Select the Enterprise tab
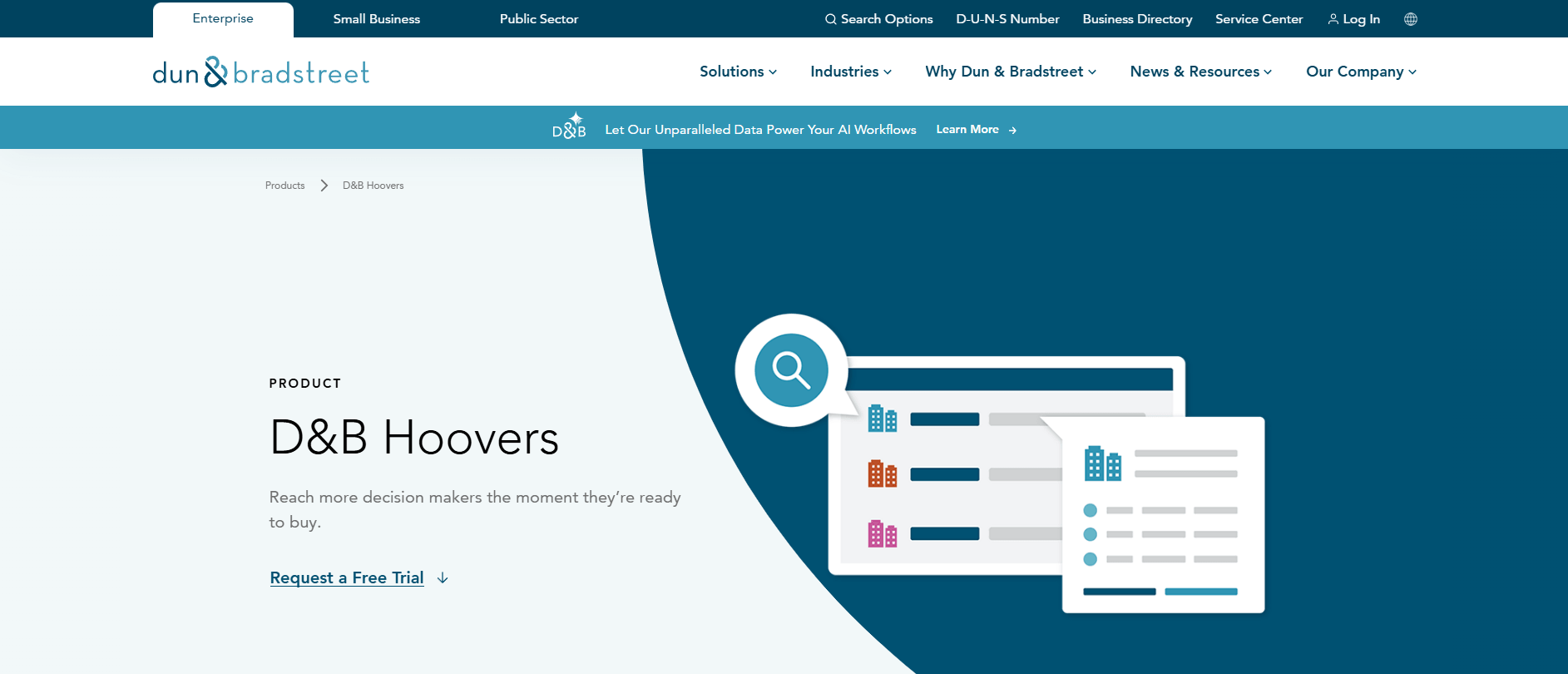 223,19
